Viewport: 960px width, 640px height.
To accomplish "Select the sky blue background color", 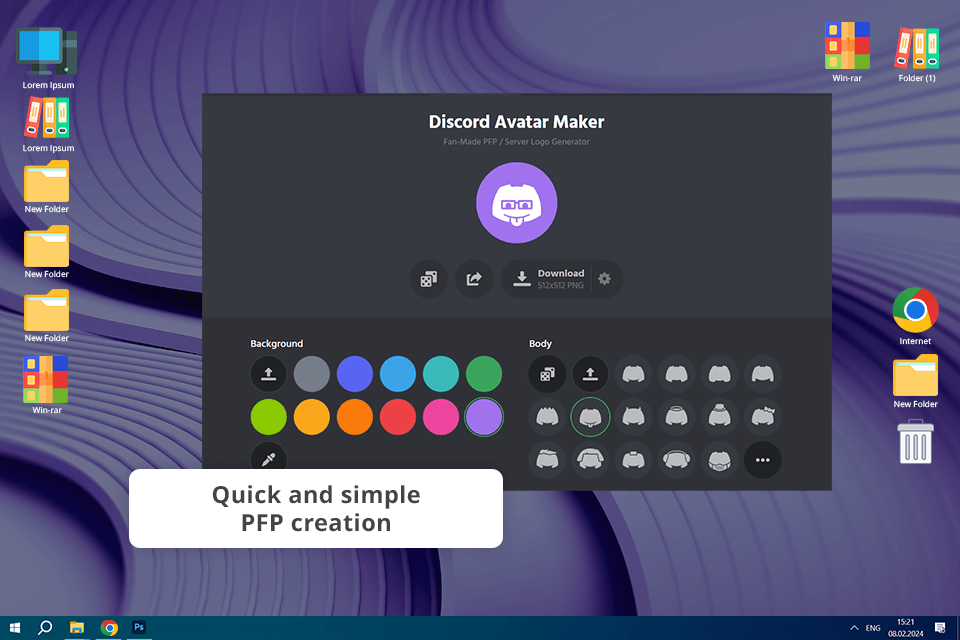I will [398, 374].
